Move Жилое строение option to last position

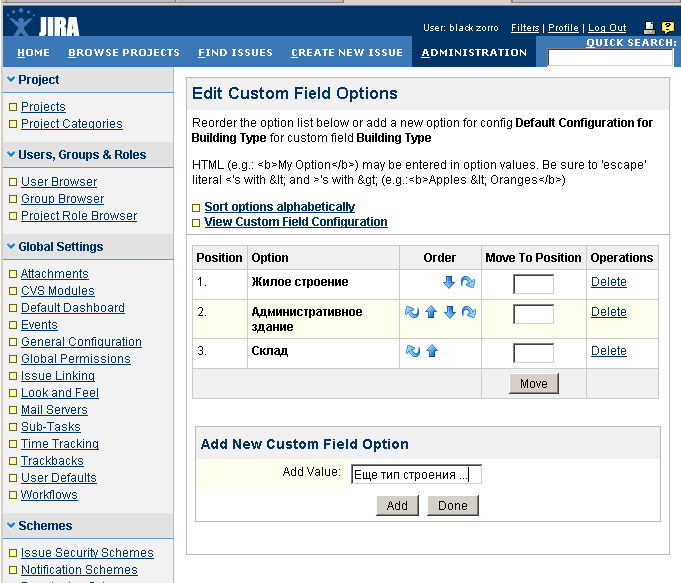(468, 282)
